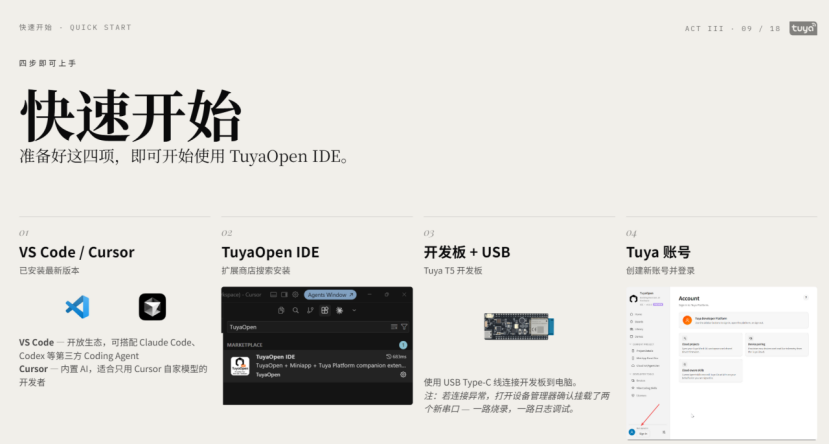Click the Account heading text
This screenshot has height=444, width=830.
pos(689,298)
